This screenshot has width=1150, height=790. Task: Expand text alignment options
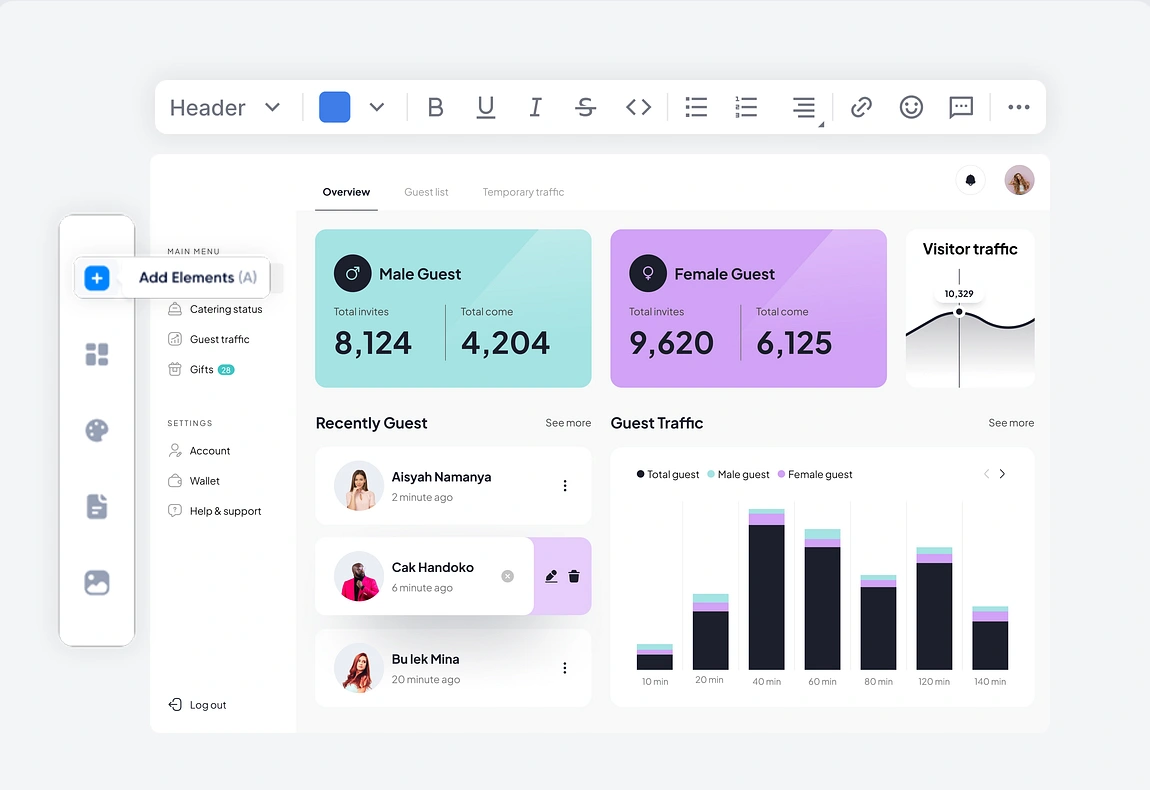tap(805, 108)
